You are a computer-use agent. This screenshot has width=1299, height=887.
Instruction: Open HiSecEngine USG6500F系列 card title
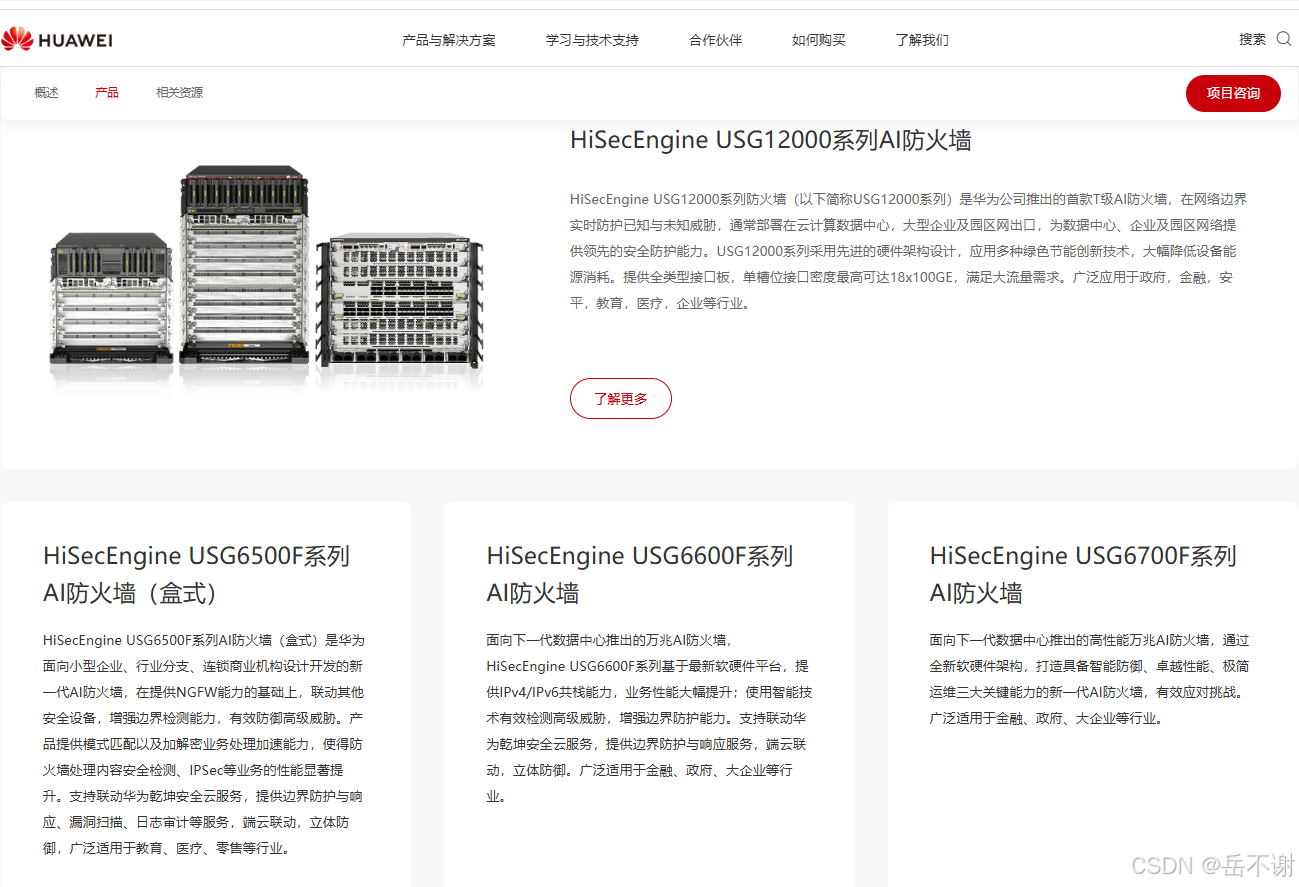(x=197, y=574)
